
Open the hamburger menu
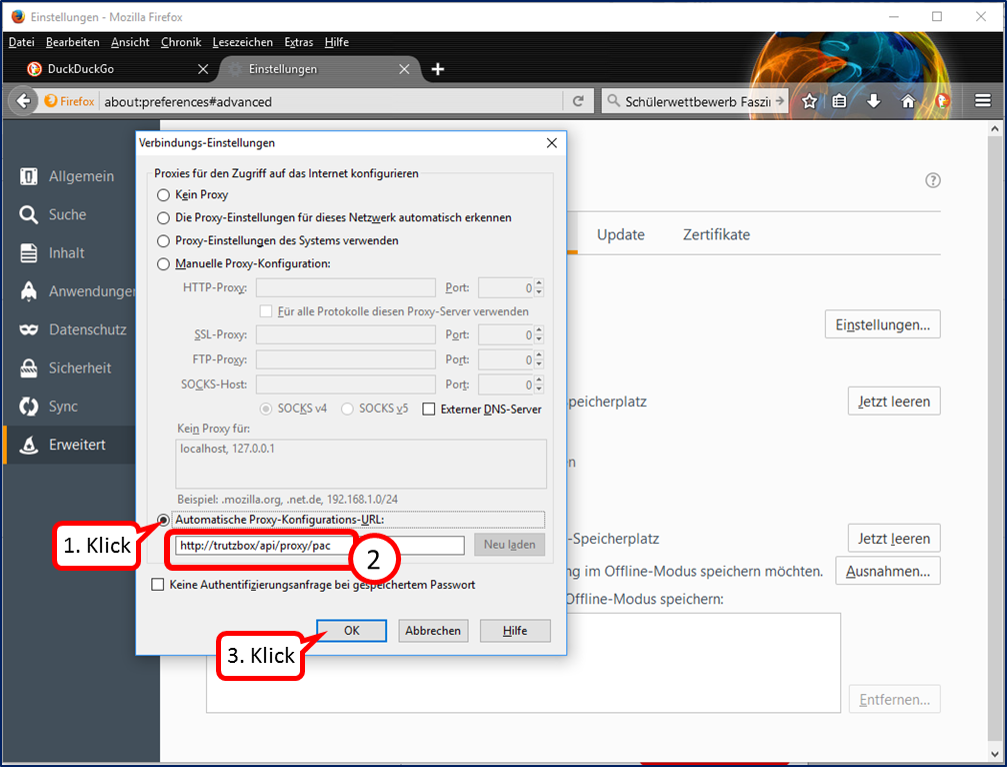tap(983, 101)
